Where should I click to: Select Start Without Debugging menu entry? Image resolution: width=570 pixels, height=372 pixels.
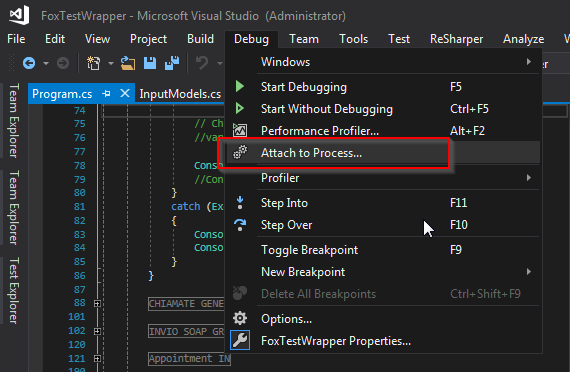384,108
